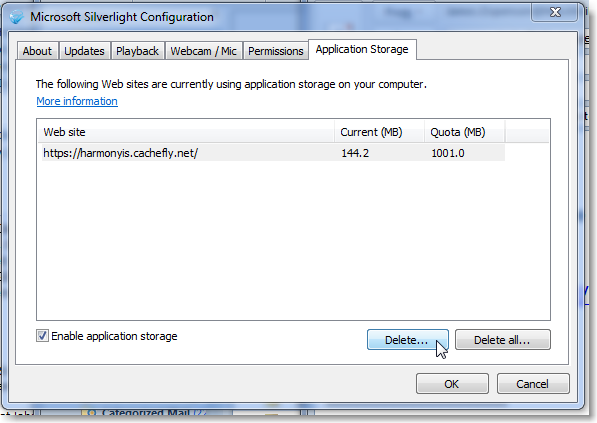Click the 144.2 current storage value

[355, 153]
